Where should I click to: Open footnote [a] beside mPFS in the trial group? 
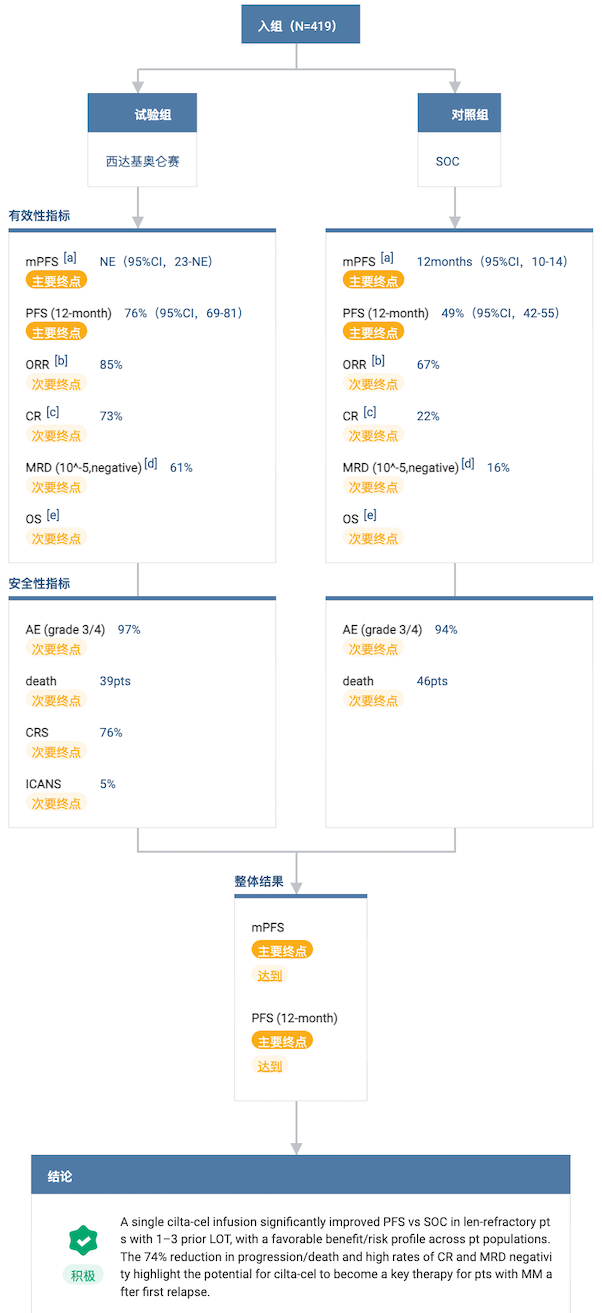(x=70, y=258)
